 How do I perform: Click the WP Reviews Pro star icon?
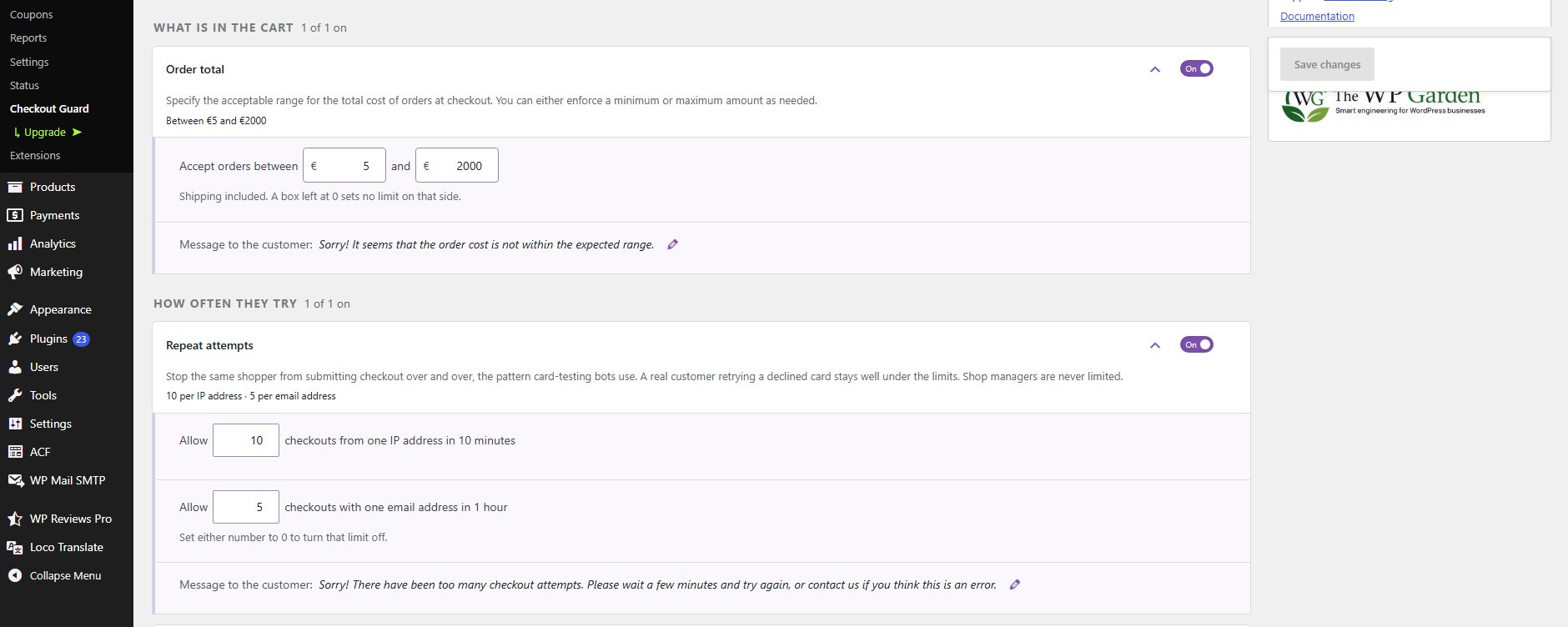coord(15,519)
